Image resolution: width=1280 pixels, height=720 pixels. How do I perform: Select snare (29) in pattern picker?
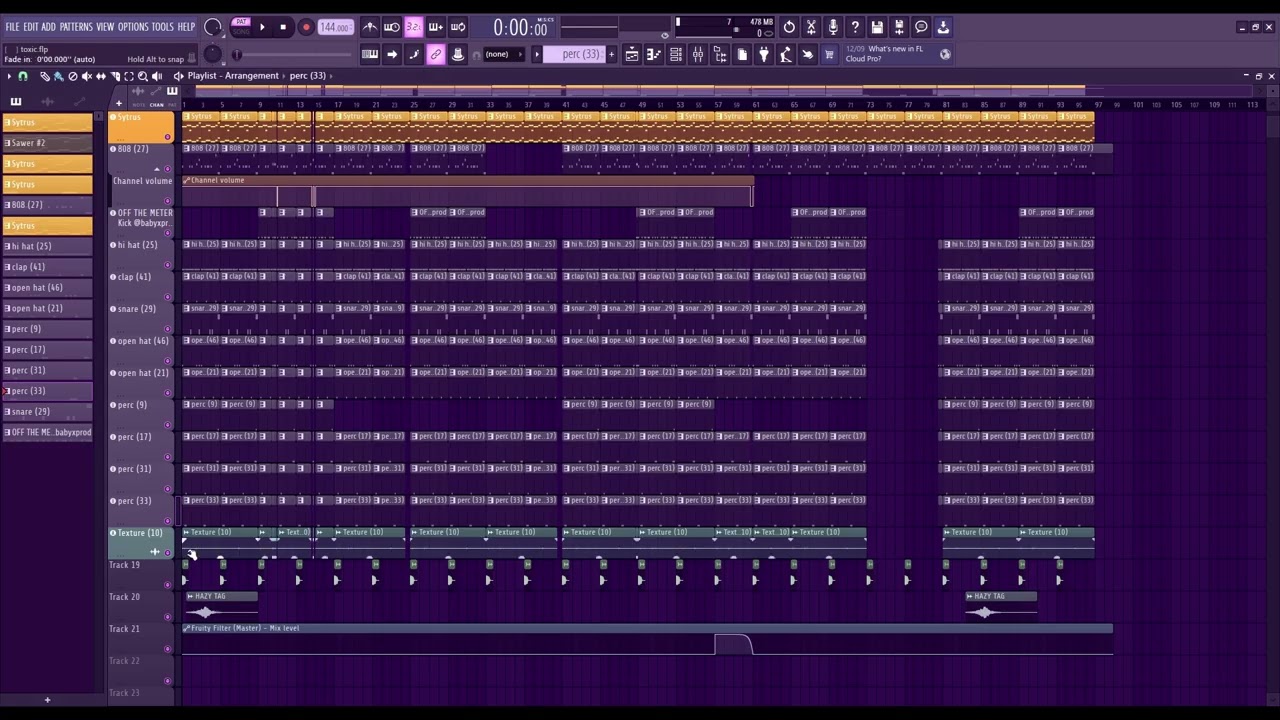click(48, 412)
